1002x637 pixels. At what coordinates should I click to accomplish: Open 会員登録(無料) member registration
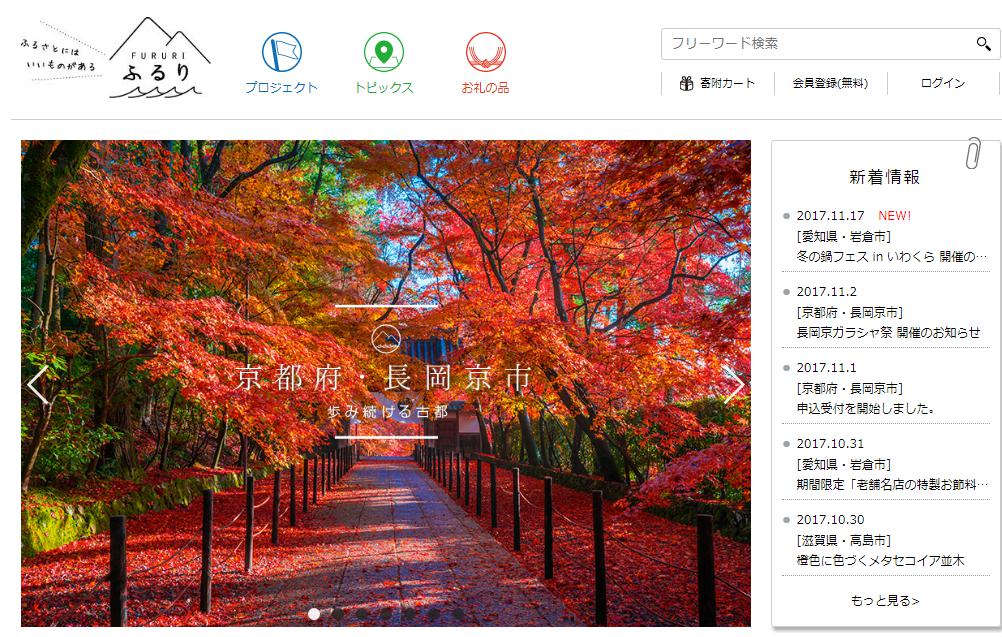click(830, 83)
